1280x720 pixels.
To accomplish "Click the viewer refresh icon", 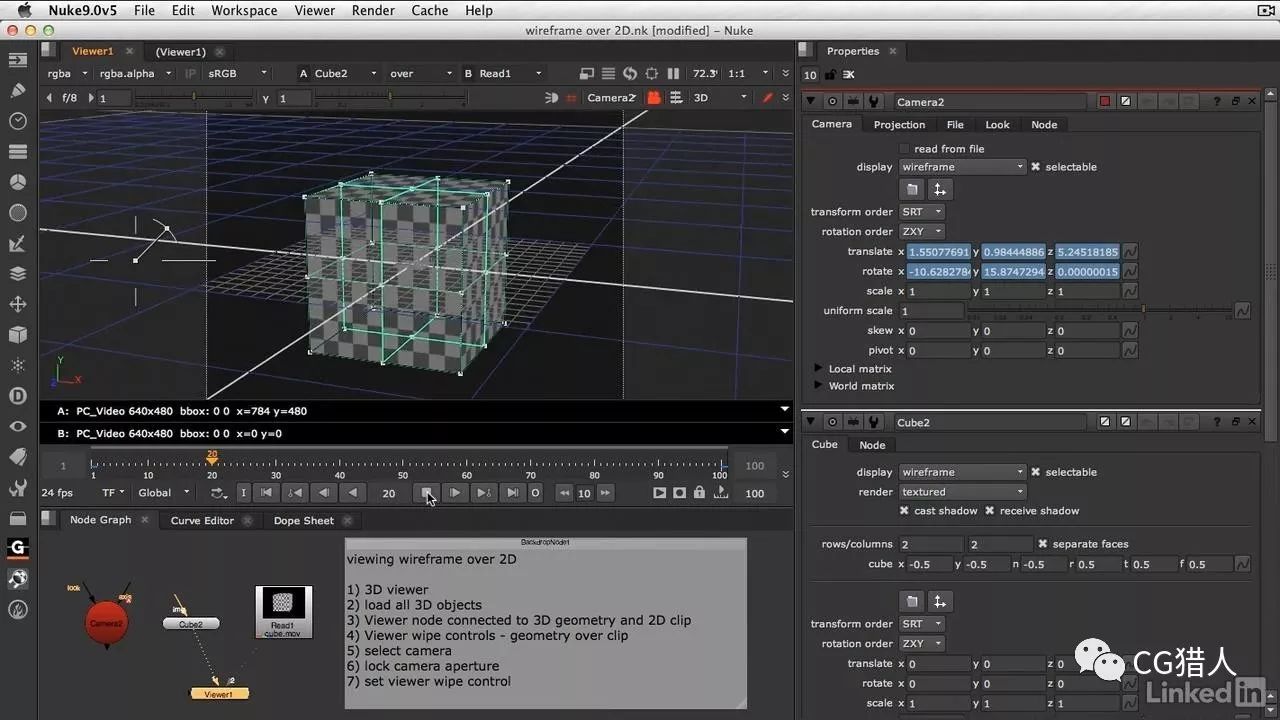I will [630, 73].
